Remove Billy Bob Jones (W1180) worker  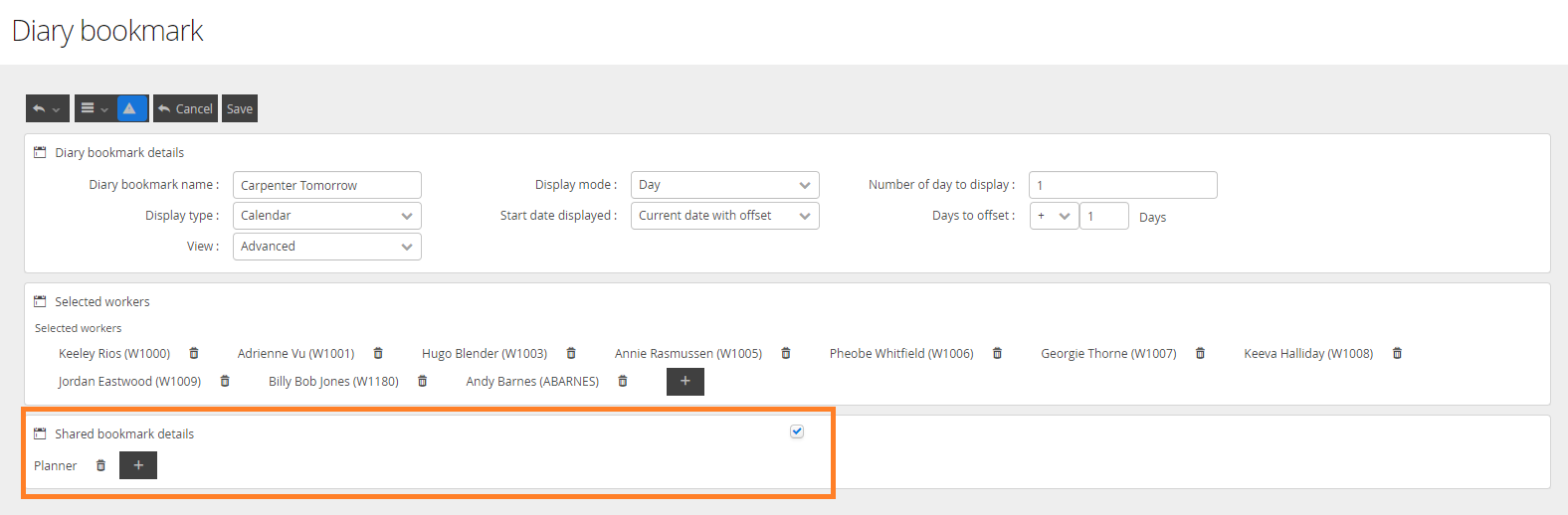[423, 381]
